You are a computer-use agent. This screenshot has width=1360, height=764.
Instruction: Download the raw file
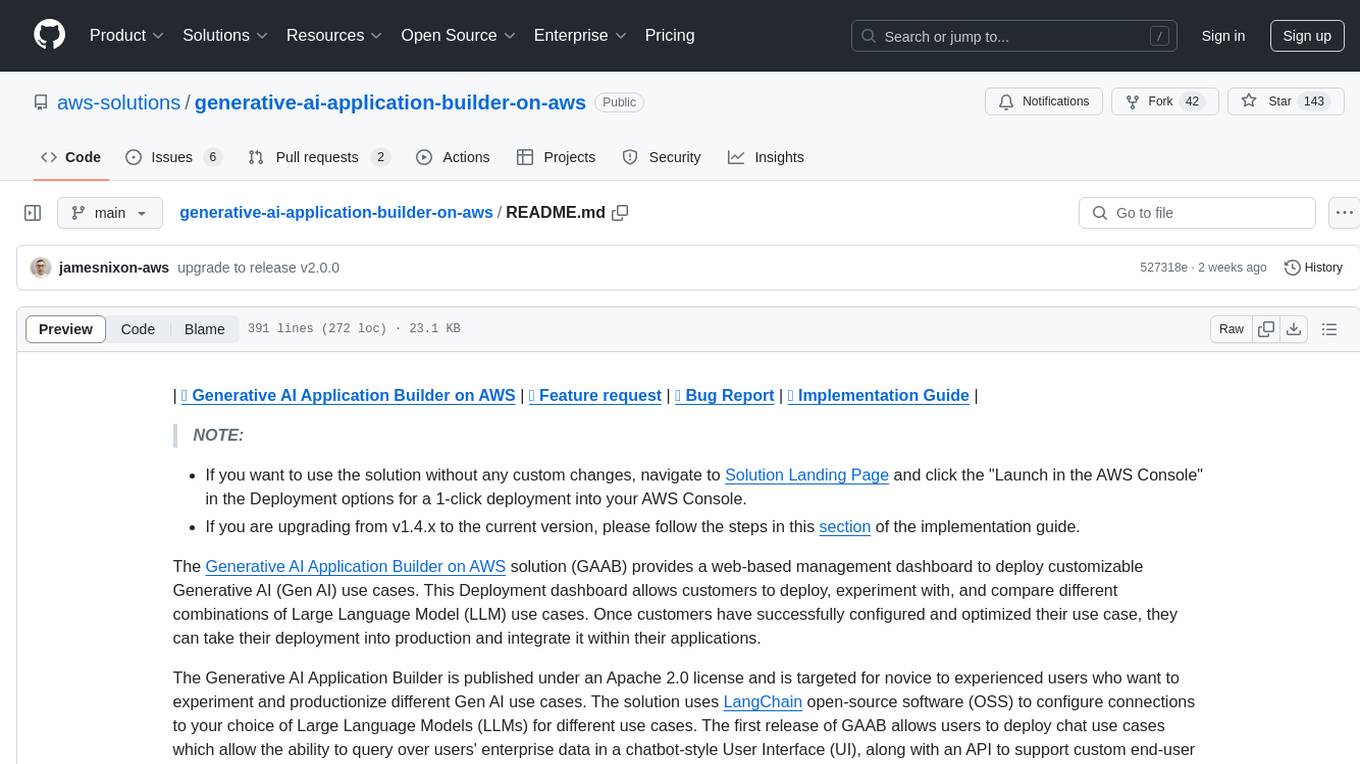(1294, 329)
